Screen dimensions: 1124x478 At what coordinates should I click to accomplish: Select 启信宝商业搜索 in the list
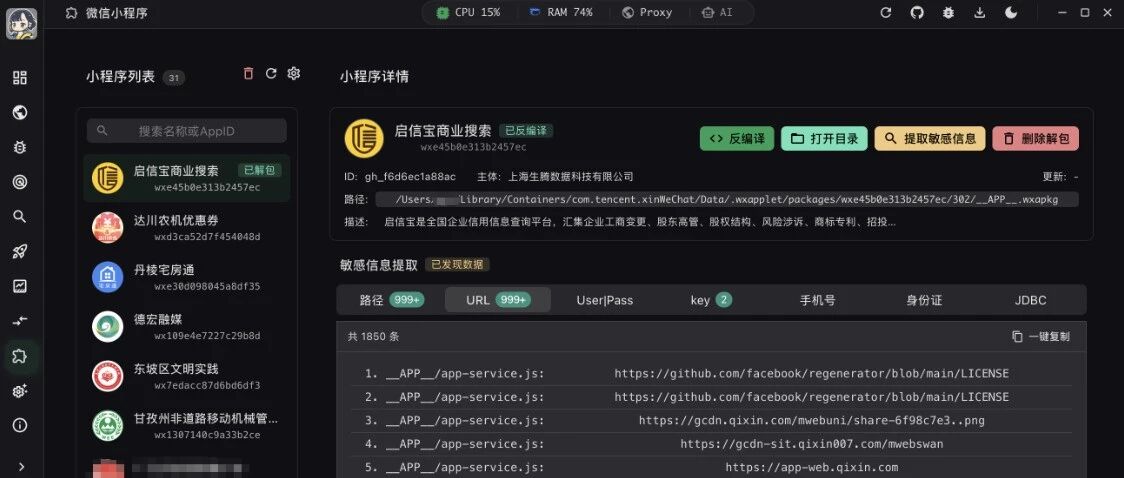pos(186,178)
